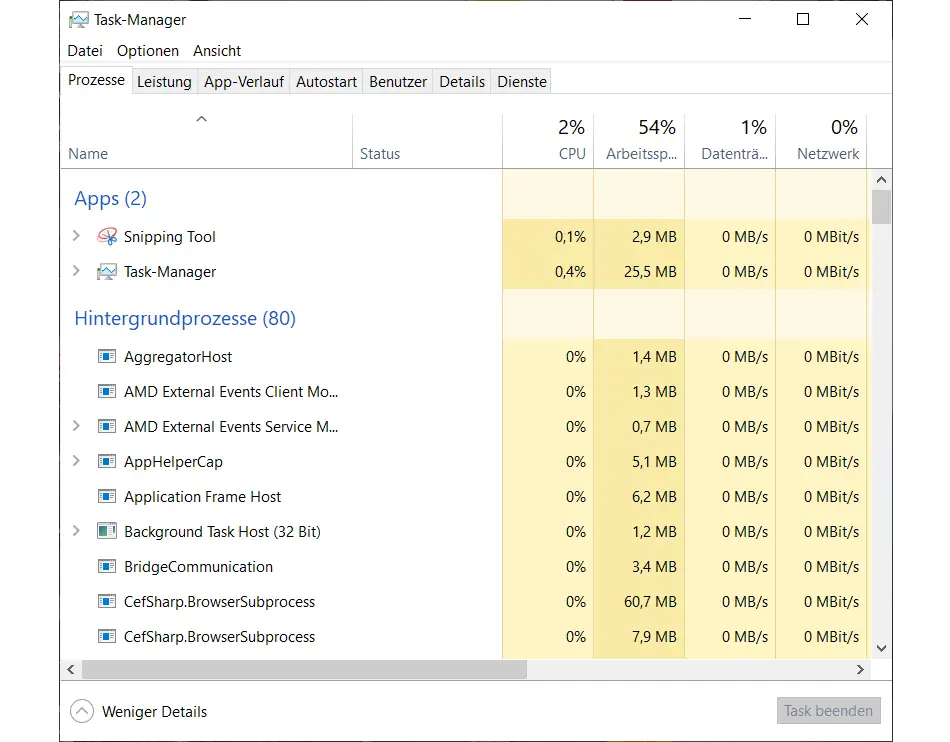Screen dimensions: 950x742
Task: Click the AMD External Events Service icon
Action: coord(107,426)
